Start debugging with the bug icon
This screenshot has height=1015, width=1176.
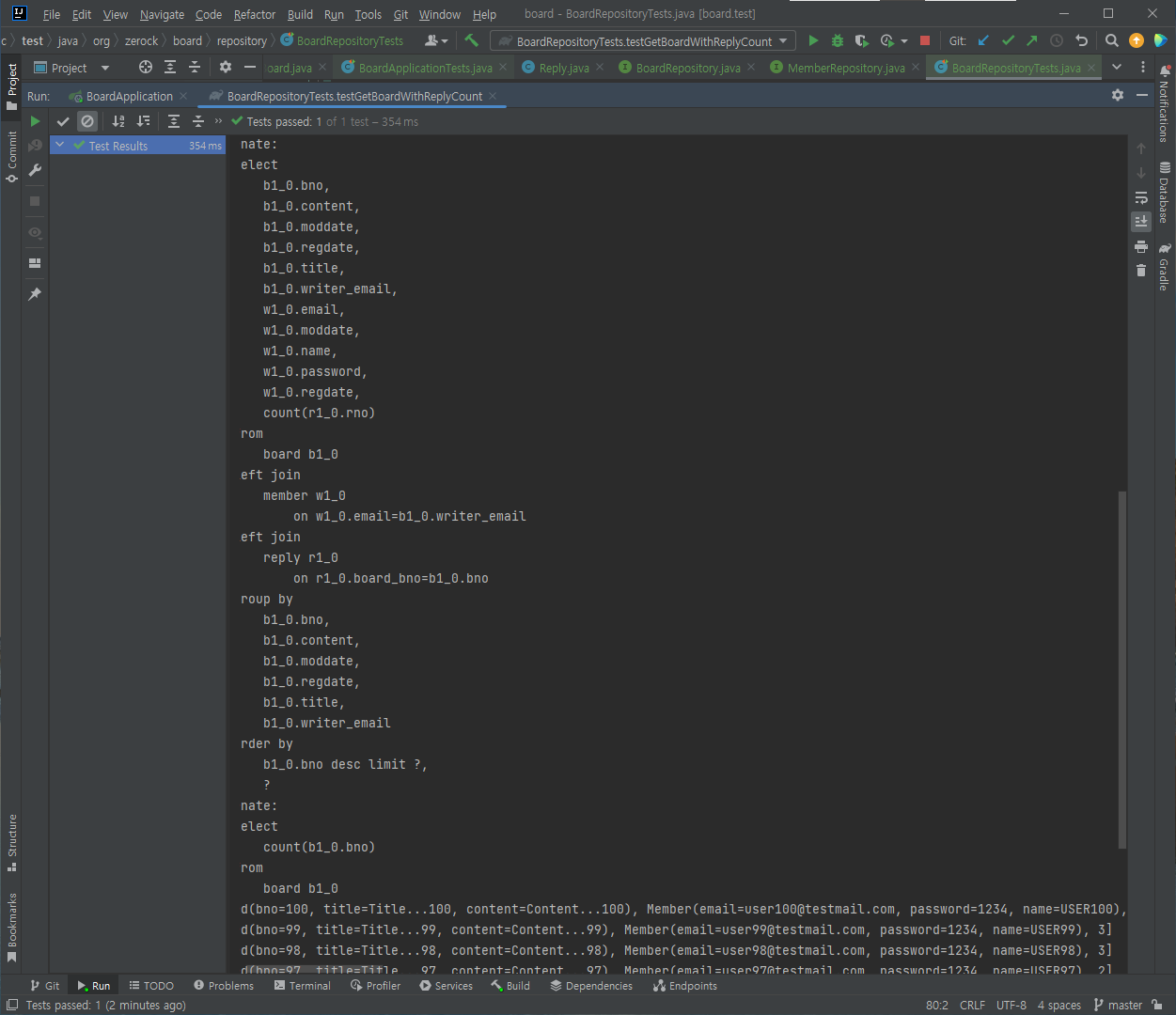coord(837,40)
